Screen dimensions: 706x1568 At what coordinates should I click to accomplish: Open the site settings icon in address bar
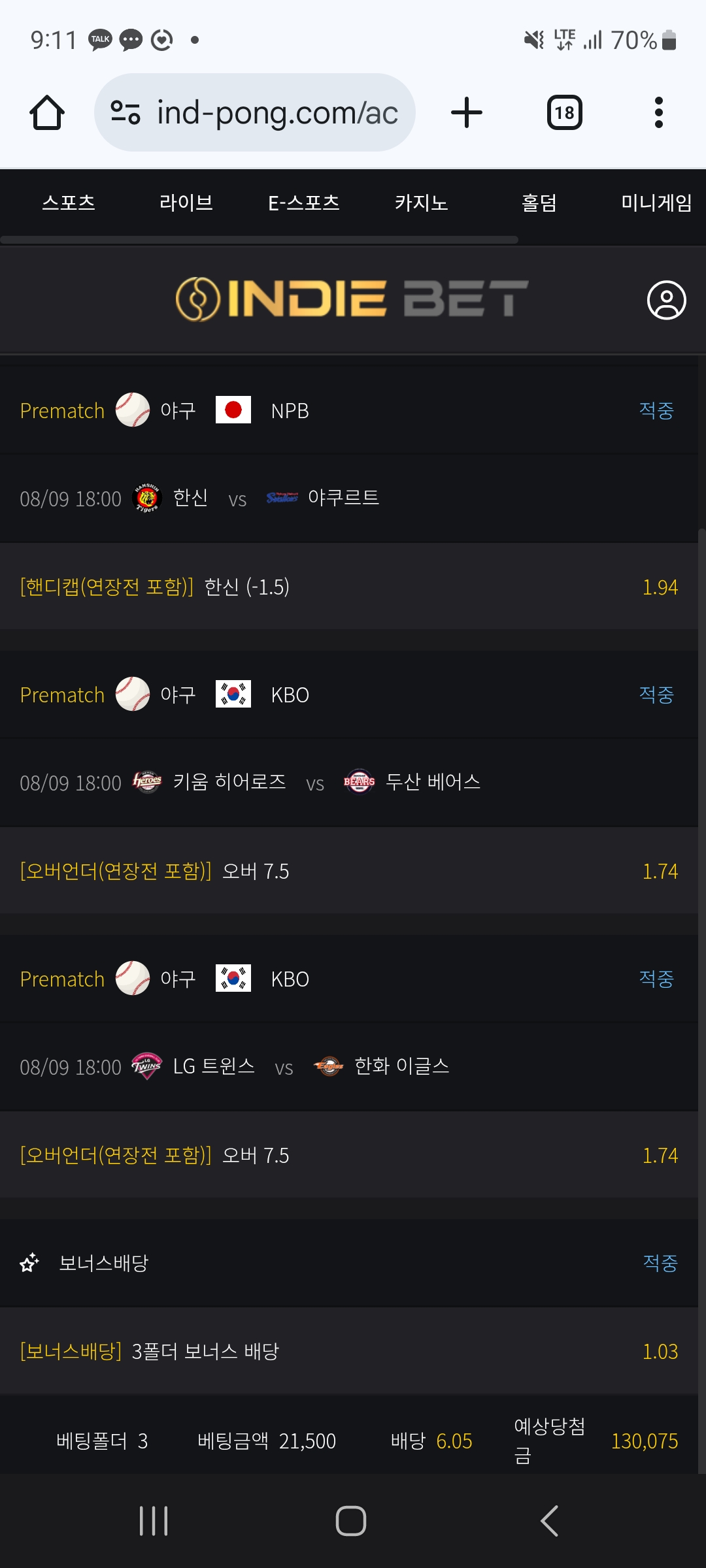pos(125,112)
